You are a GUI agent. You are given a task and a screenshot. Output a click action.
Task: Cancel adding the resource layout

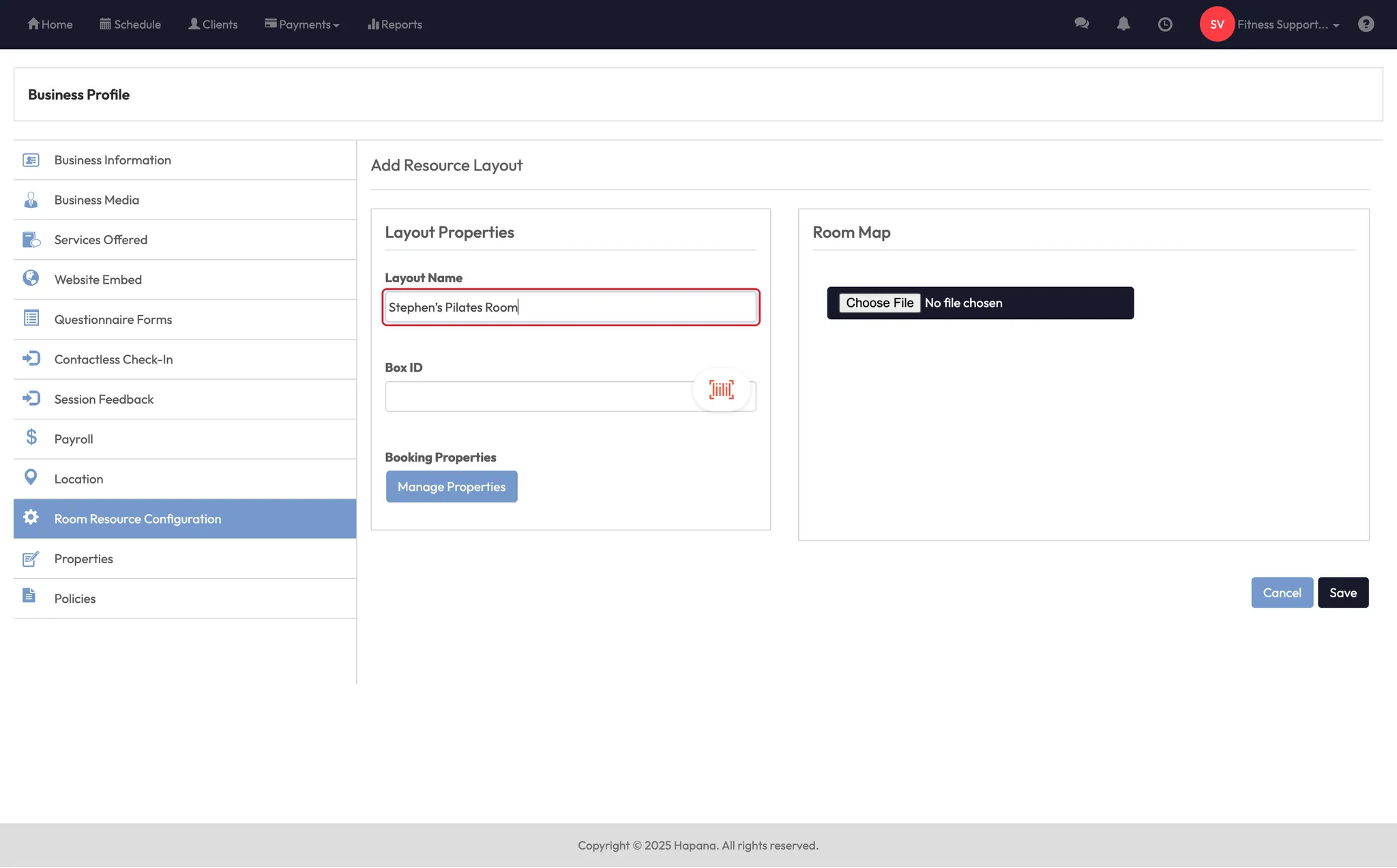[1282, 593]
